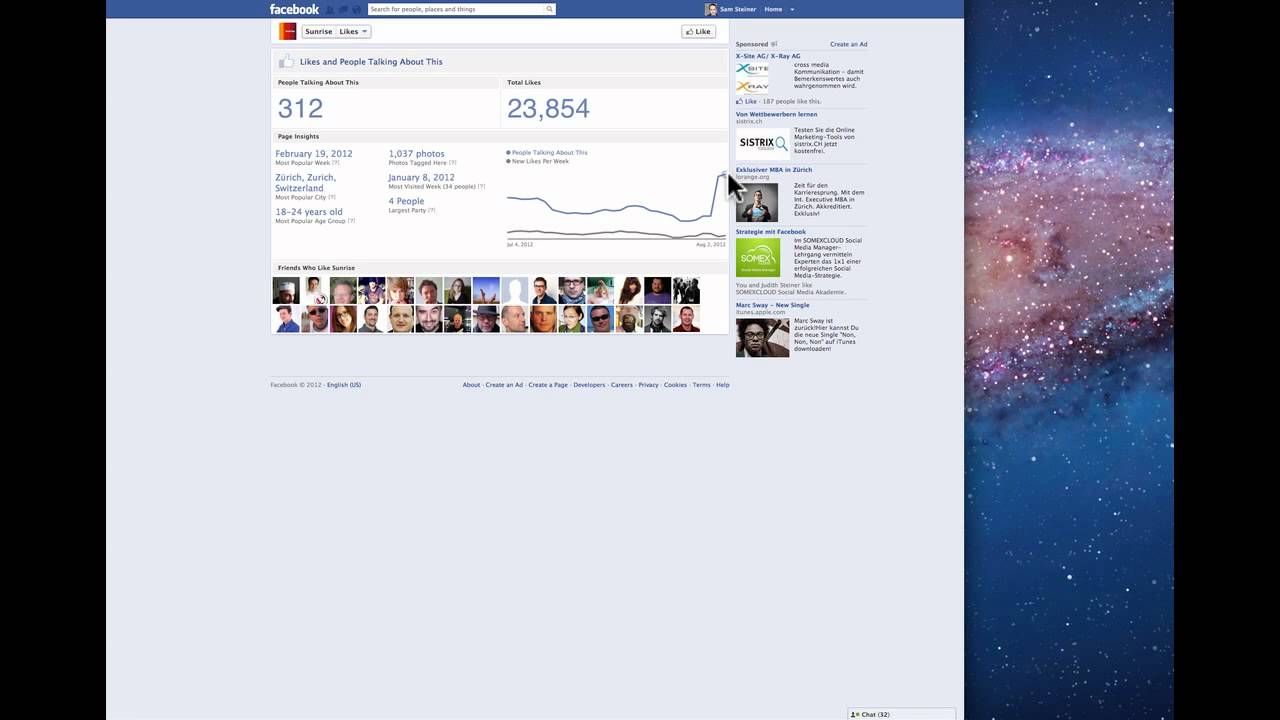Screen dimensions: 1280x720
Task: Open the X-Site AG/ X-Ray AG ad title
Action: coord(768,56)
